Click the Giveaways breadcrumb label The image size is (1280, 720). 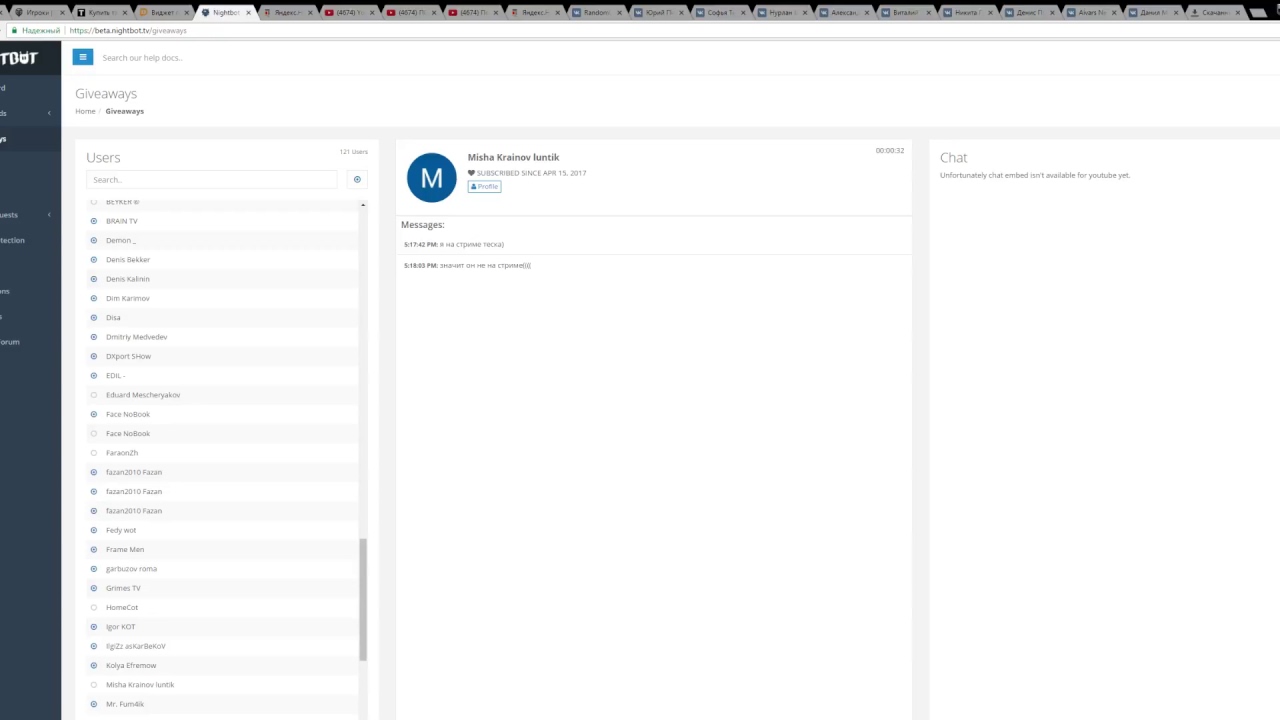(125, 111)
